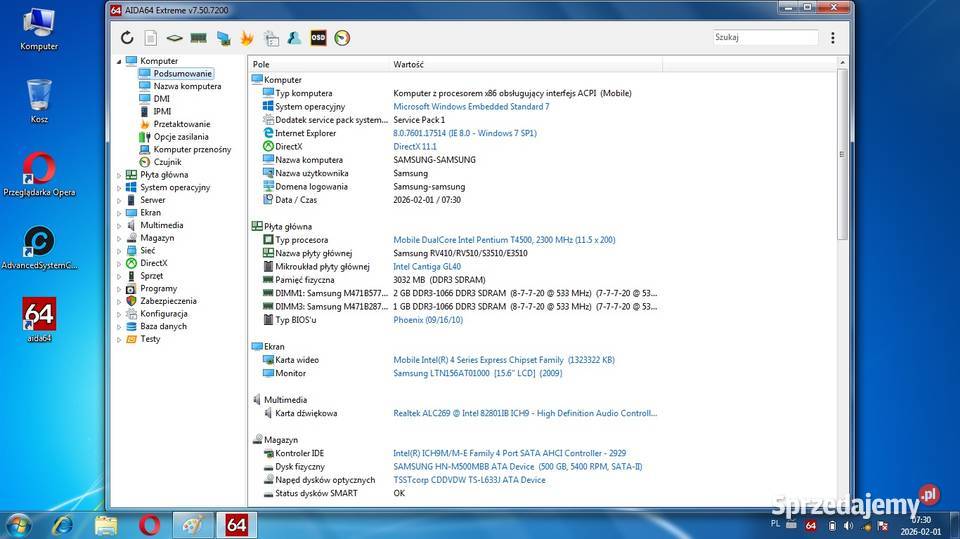
Task: Click the taskbar clock showing 07:30
Action: coord(920,520)
